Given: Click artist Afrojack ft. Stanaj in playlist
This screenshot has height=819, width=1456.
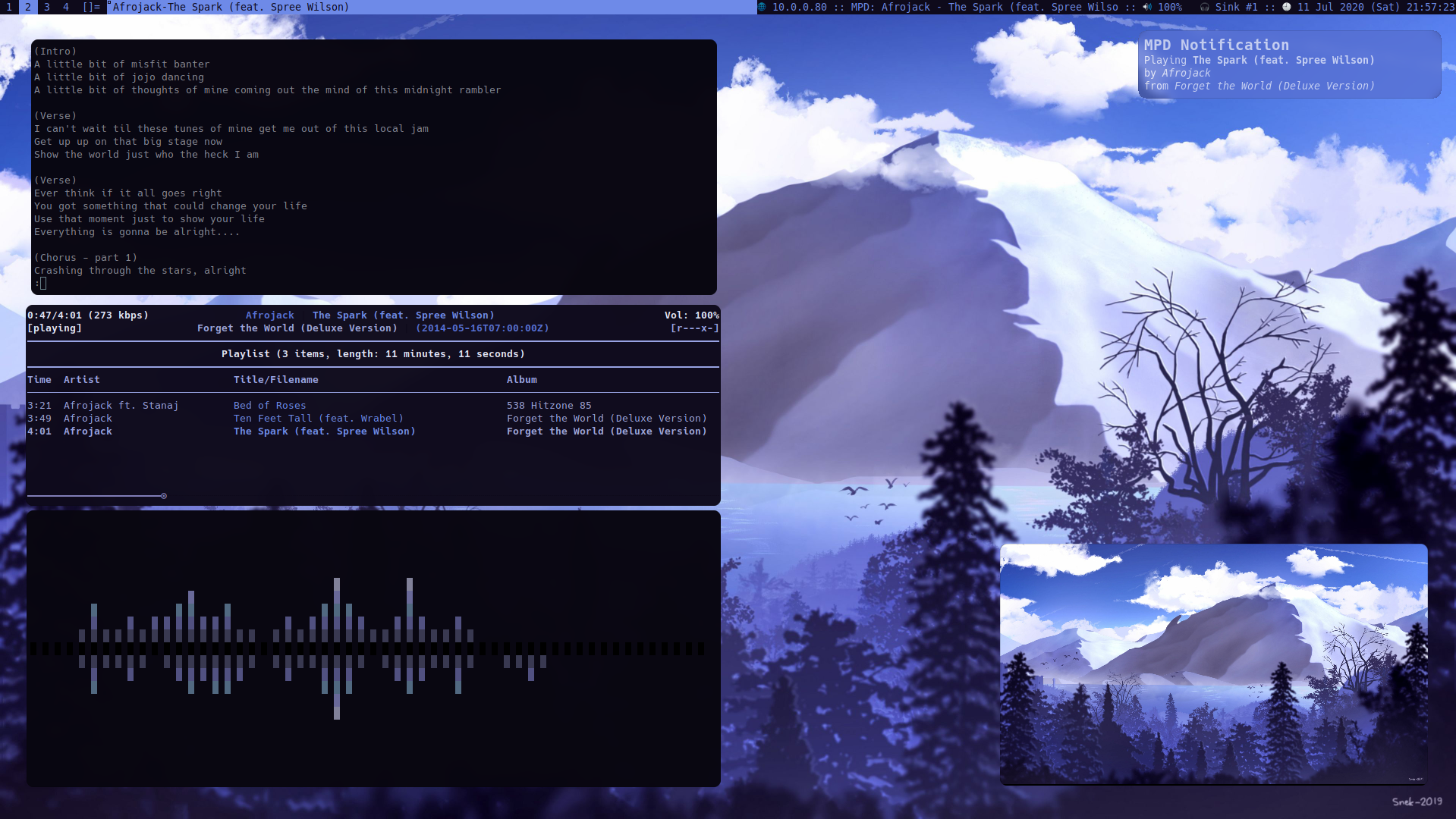Looking at the screenshot, I should [121, 405].
